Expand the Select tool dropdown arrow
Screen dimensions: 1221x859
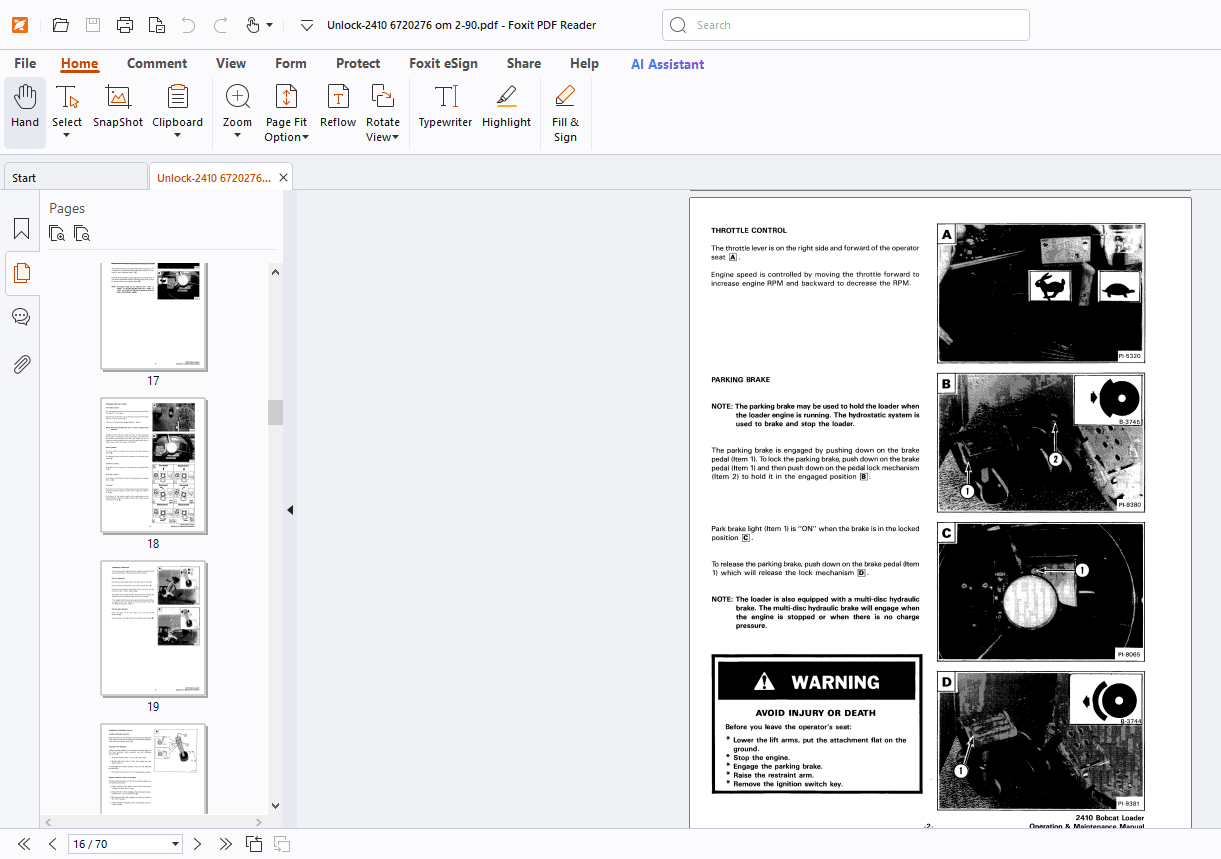pyautogui.click(x=67, y=136)
